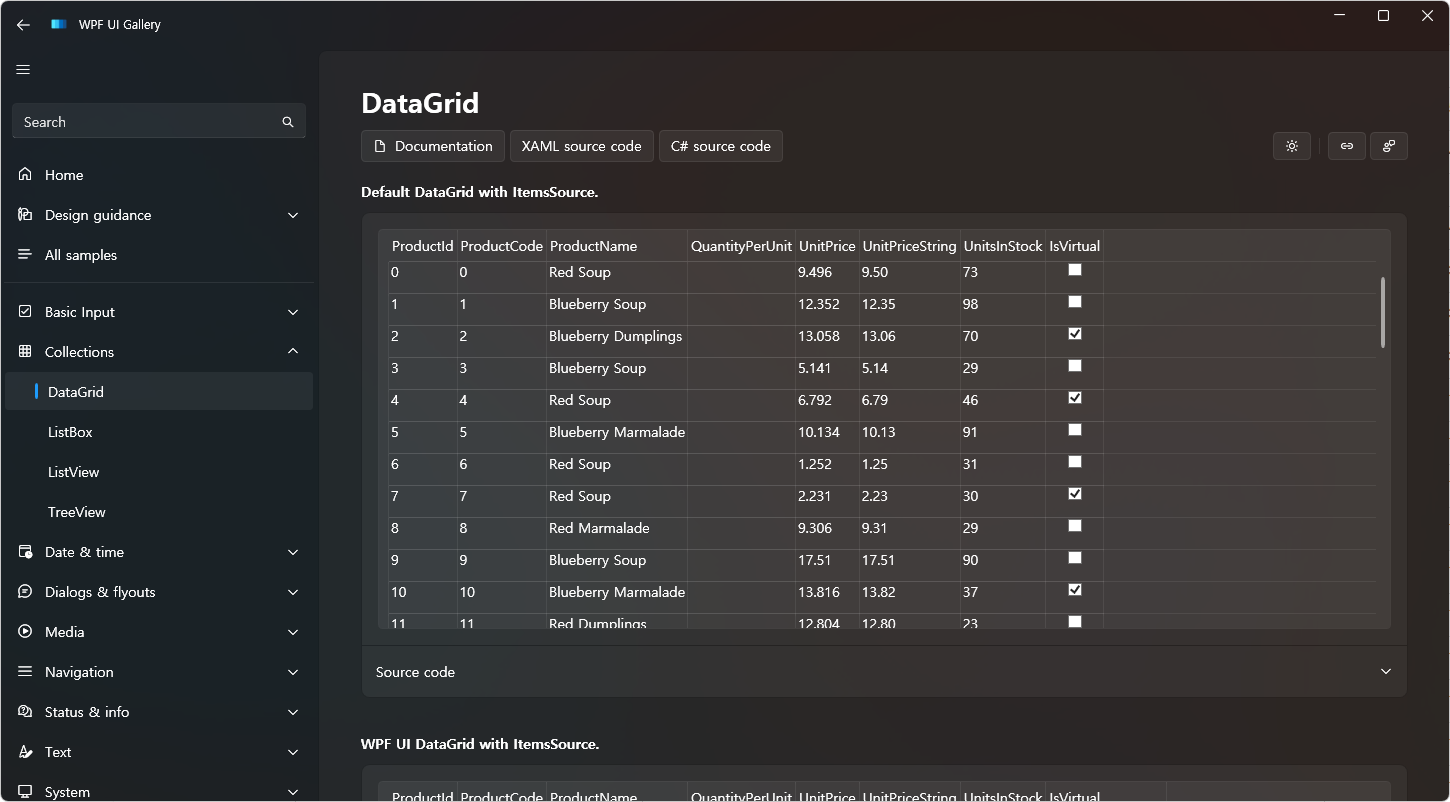Open ListBox page in sidebar
The width and height of the screenshot is (1450, 802).
159,432
